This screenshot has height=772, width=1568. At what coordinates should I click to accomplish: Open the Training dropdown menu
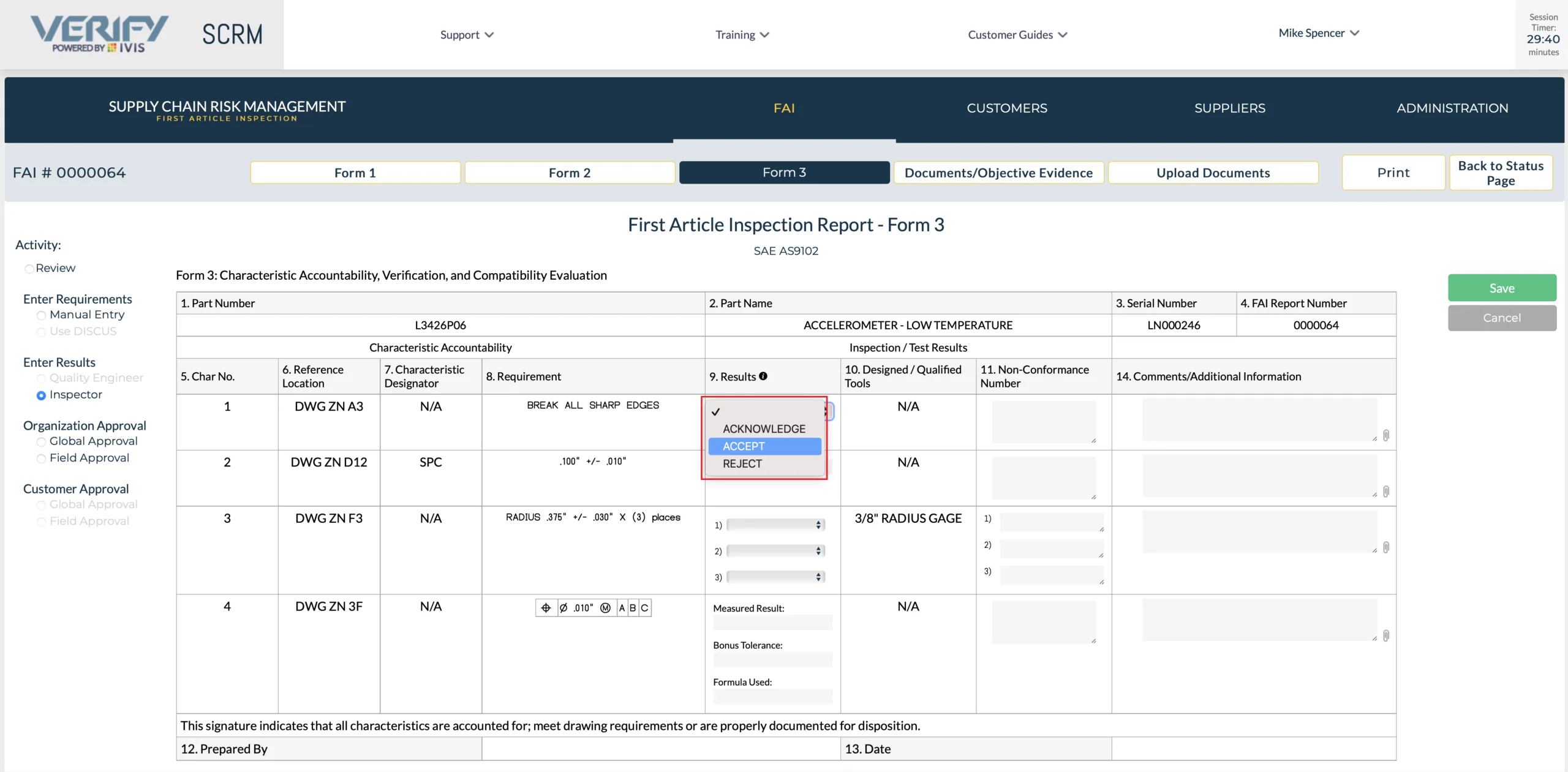742,35
